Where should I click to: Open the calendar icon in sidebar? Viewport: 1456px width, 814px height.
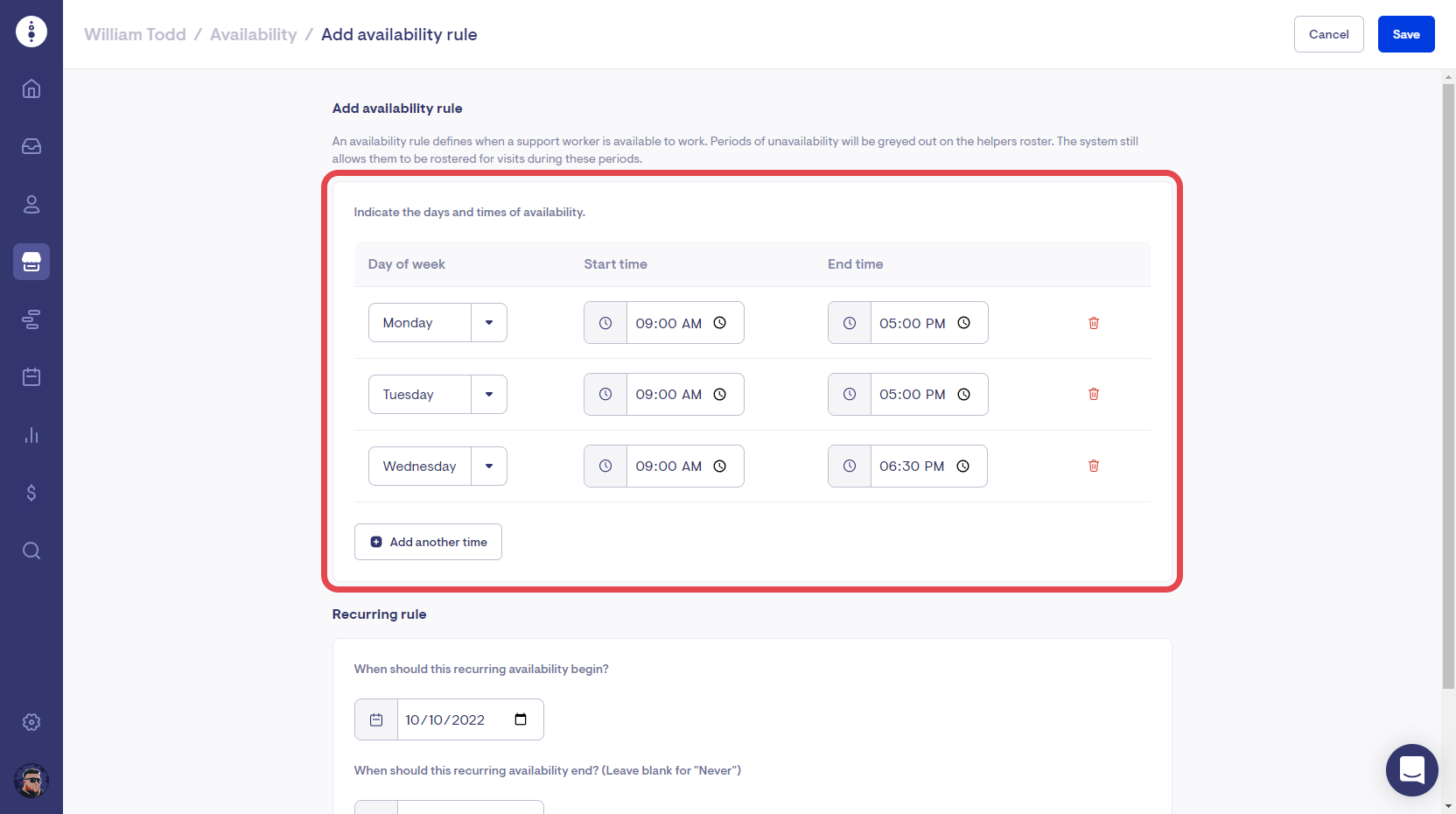pyautogui.click(x=31, y=377)
